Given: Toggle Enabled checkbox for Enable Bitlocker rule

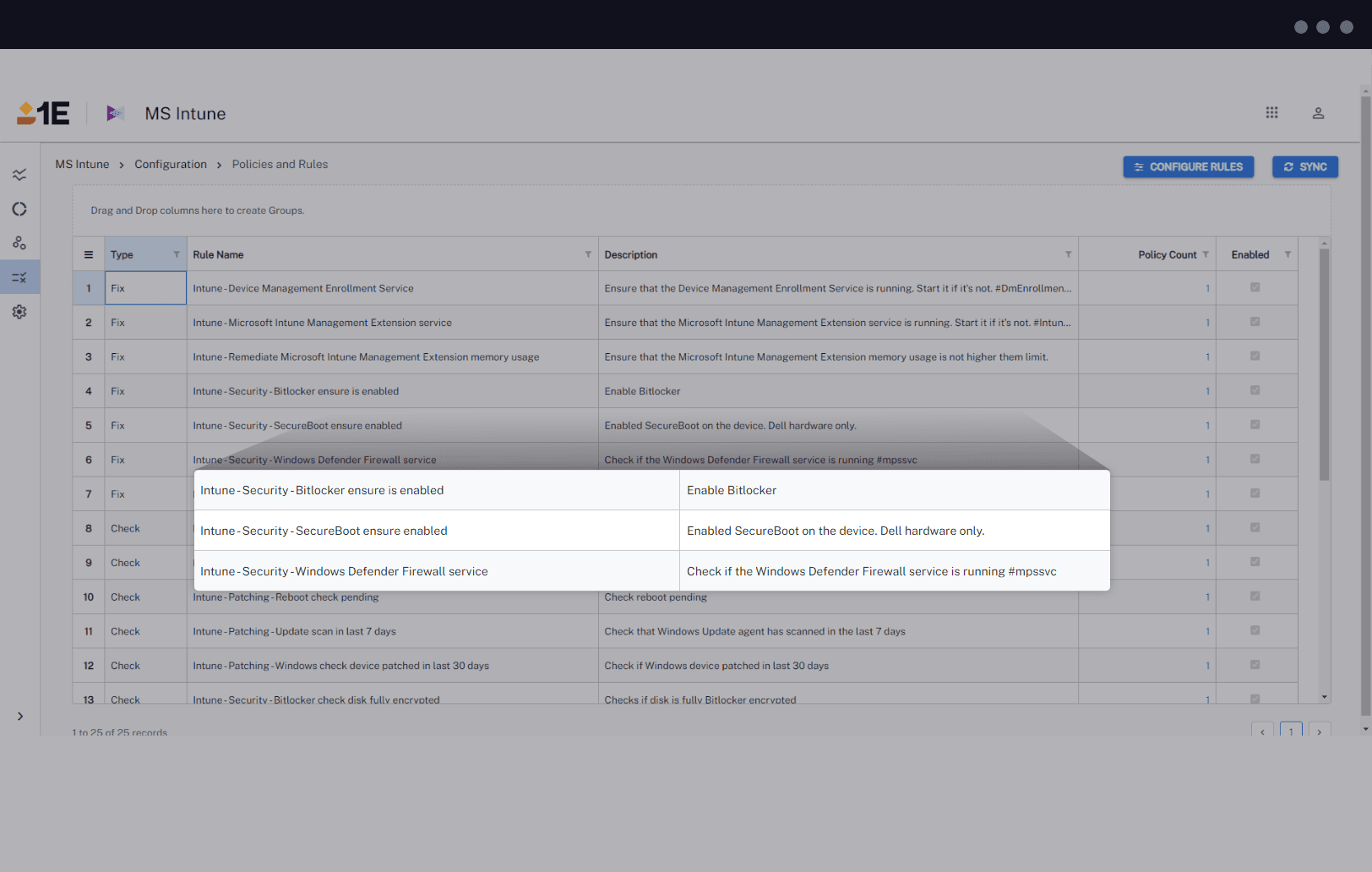Looking at the screenshot, I should pyautogui.click(x=1255, y=390).
